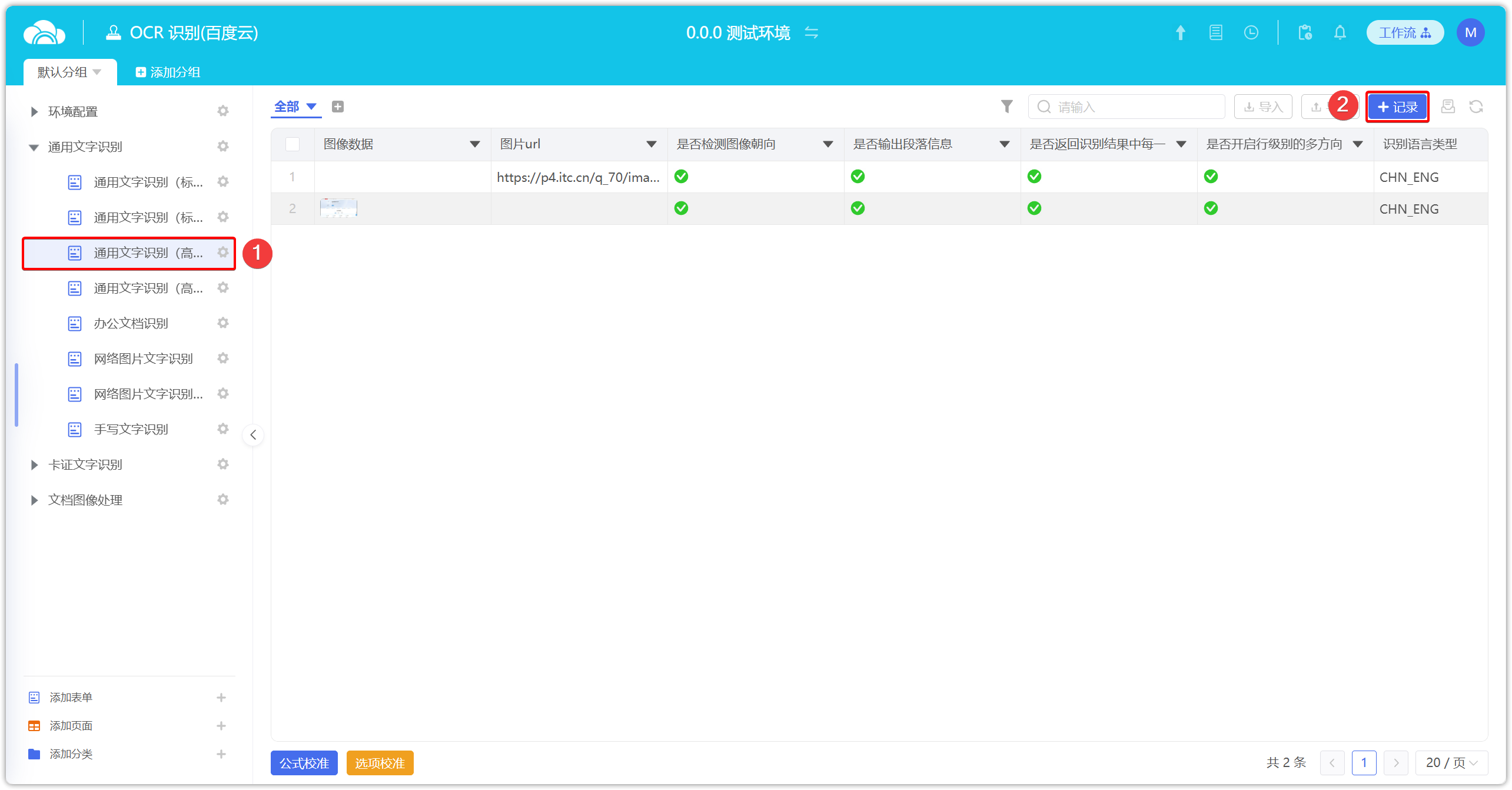This screenshot has height=790, width=1512.
Task: Click the plus icon next to 添加表单
Action: 221,698
